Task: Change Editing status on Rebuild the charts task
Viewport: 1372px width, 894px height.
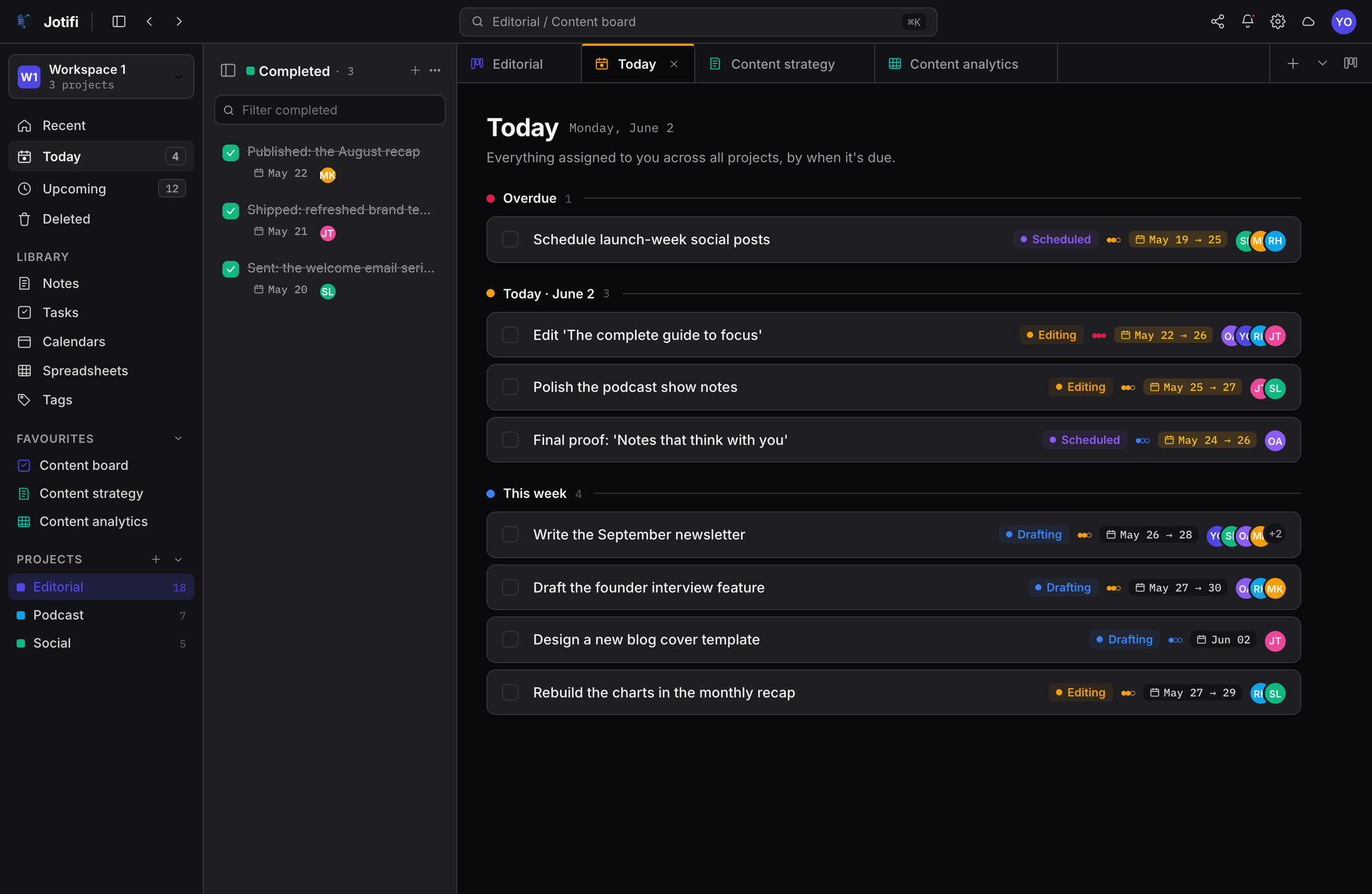Action: [1080, 692]
